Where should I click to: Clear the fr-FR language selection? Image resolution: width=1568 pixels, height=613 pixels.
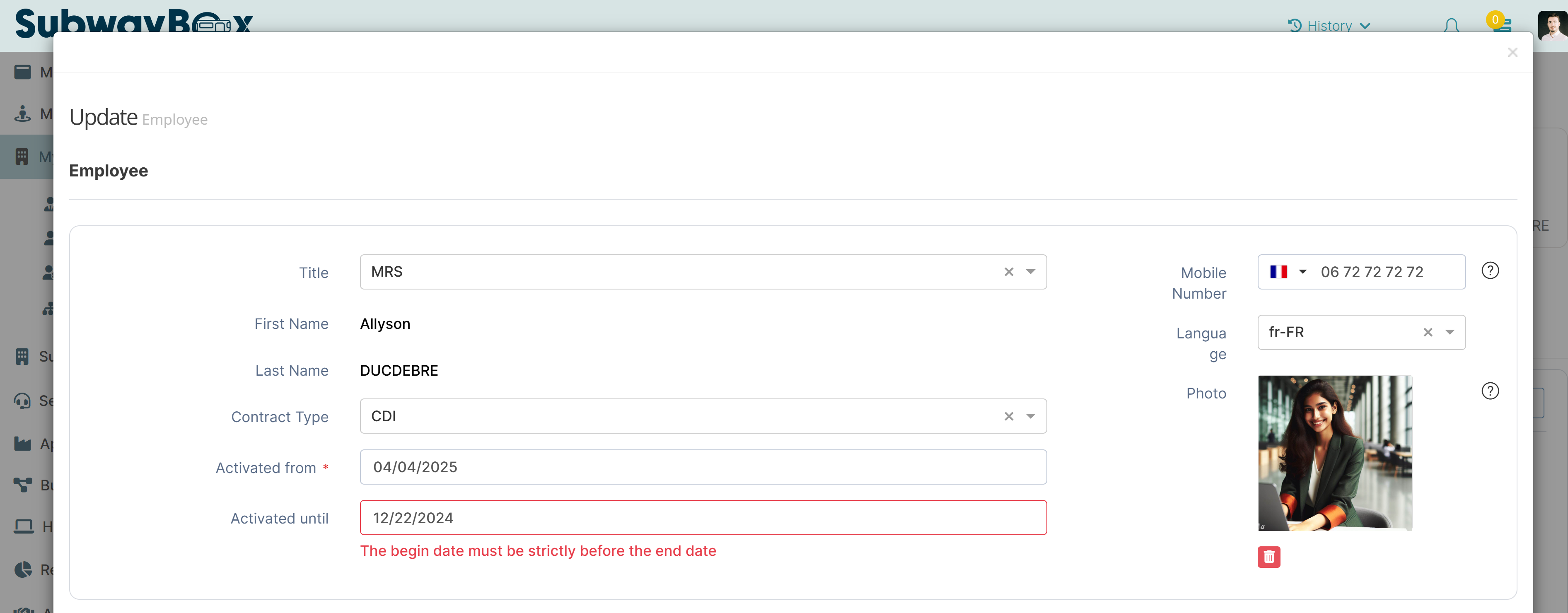tap(1428, 332)
